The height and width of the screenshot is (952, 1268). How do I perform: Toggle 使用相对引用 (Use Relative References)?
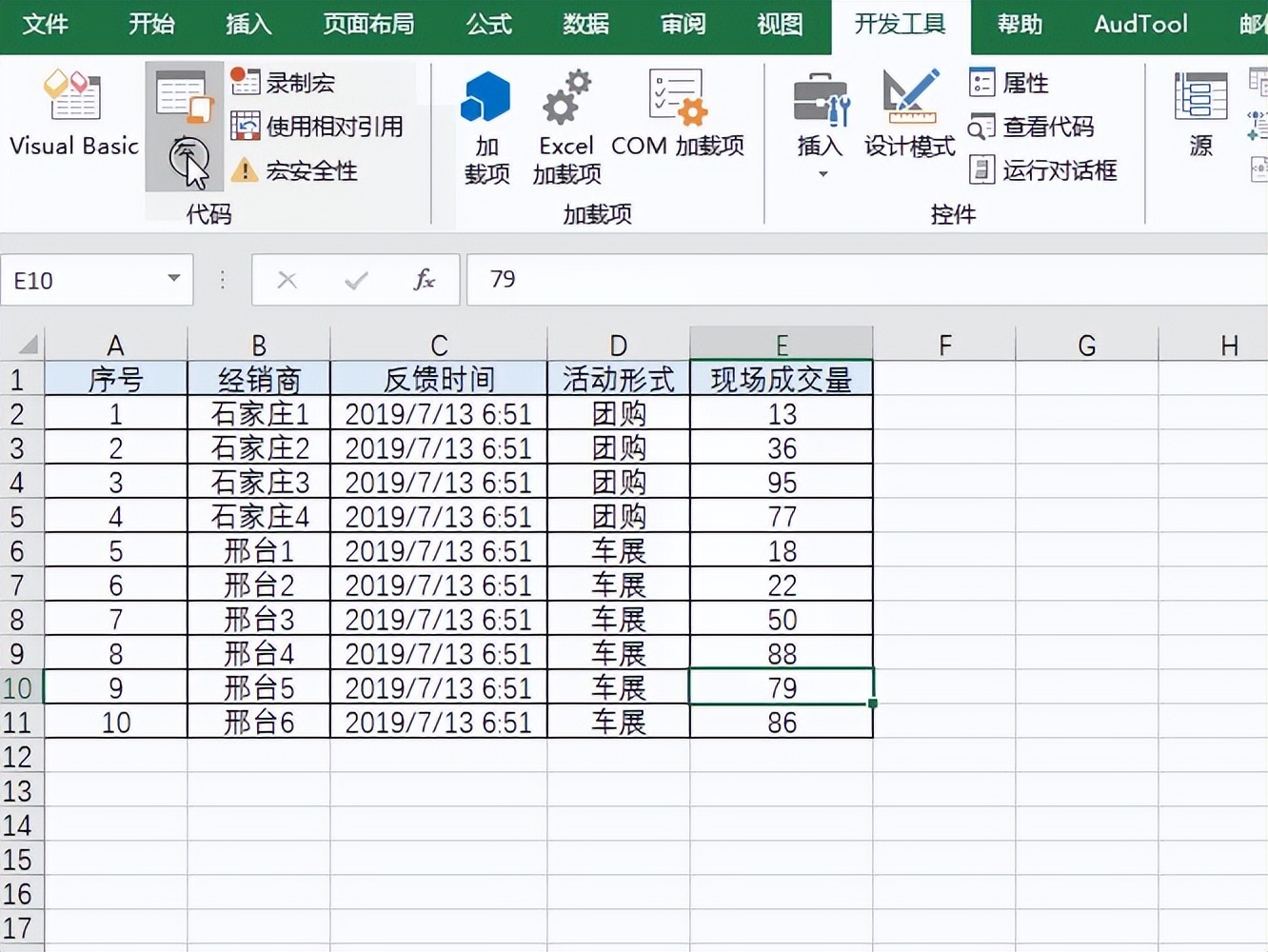pyautogui.click(x=245, y=126)
